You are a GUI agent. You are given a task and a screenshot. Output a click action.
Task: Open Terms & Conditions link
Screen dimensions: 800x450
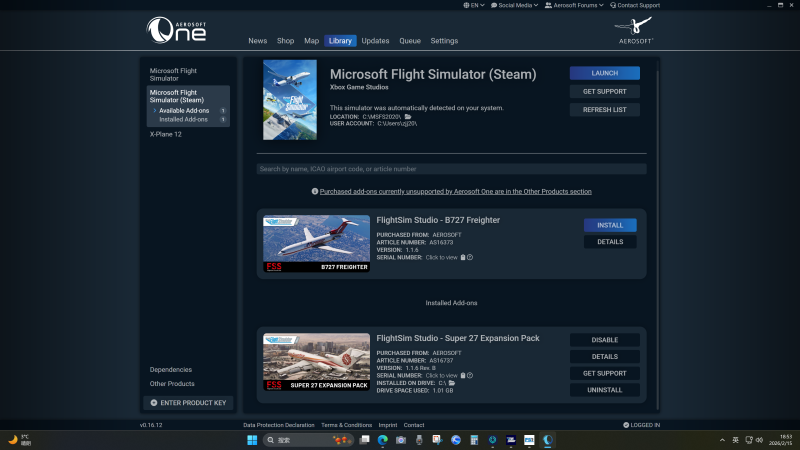click(x=346, y=425)
